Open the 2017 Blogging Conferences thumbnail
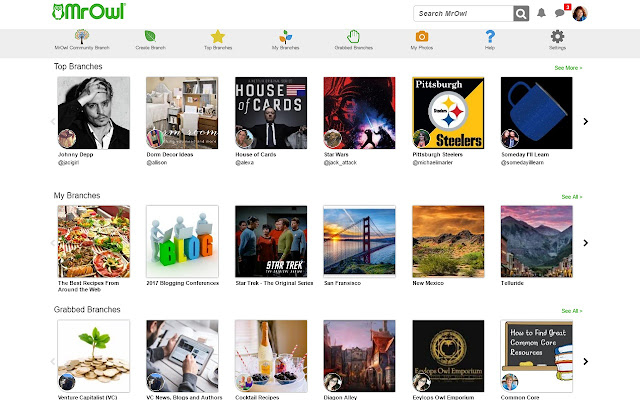This screenshot has height=400, width=640. tap(182, 242)
